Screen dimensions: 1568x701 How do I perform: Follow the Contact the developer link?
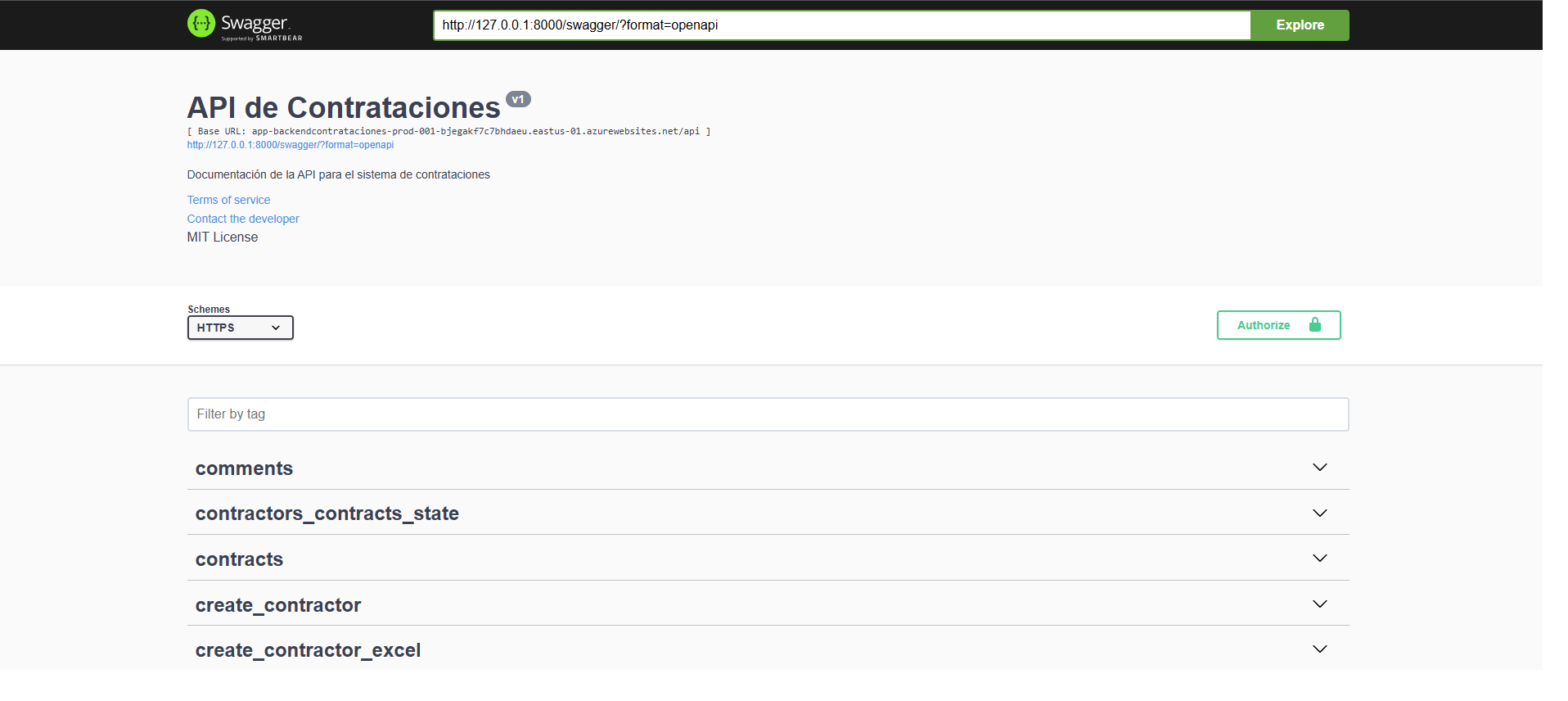pos(243,219)
